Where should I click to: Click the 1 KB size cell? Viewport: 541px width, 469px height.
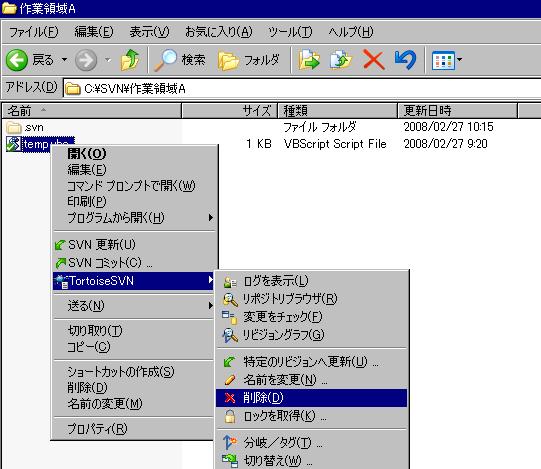[x=259, y=144]
